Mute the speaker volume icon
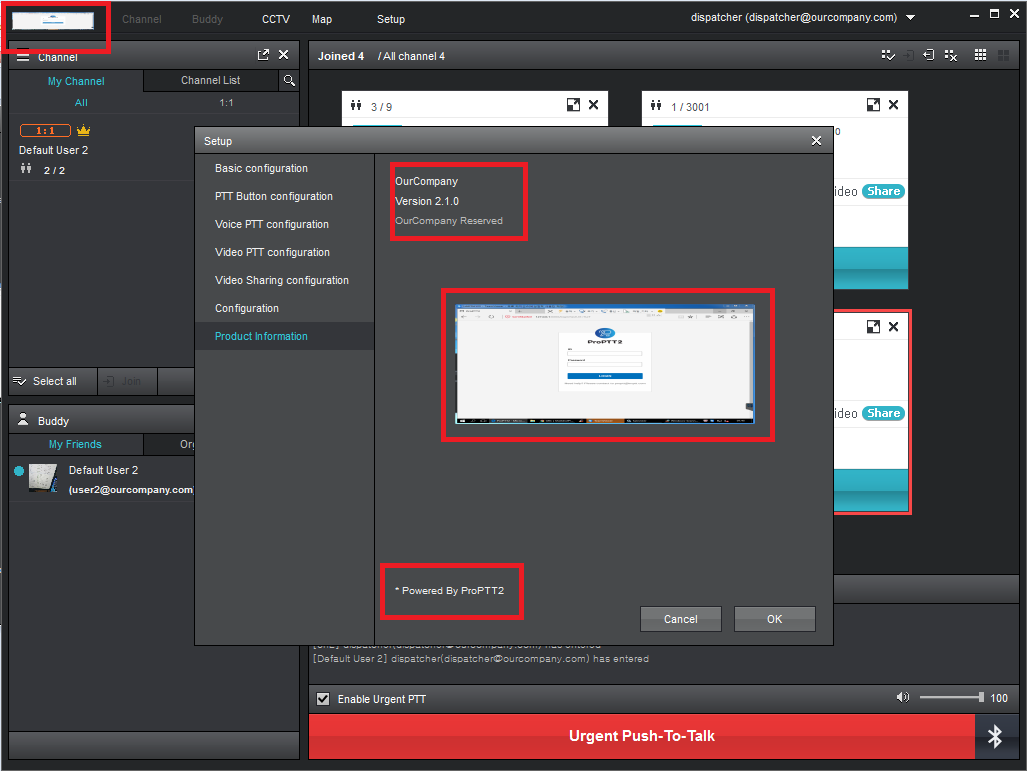Screen dimensions: 1027x771 pyautogui.click(x=903, y=698)
